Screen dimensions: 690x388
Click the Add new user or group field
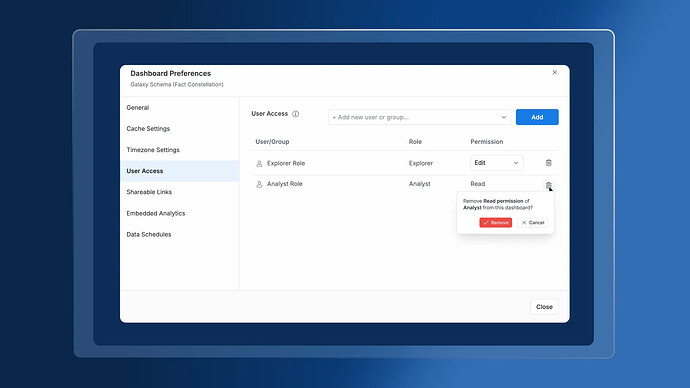coord(420,117)
